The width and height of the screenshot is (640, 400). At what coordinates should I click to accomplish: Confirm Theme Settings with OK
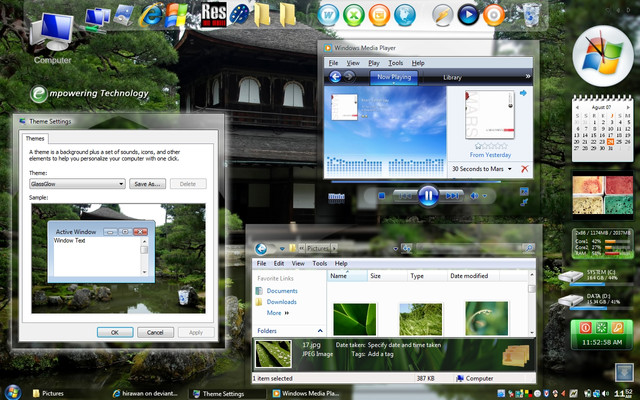click(115, 332)
